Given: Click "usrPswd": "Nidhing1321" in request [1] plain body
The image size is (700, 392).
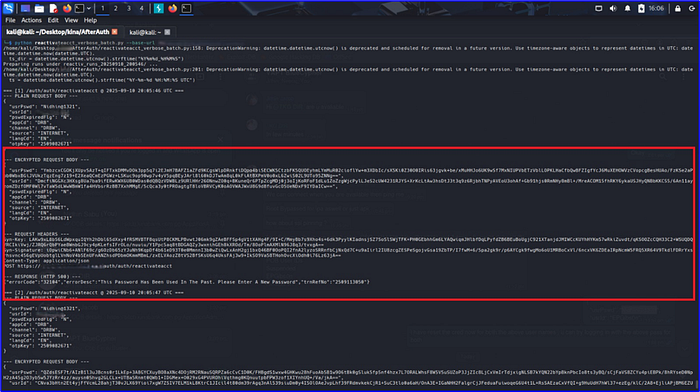Looking at the screenshot, I should tap(45, 107).
